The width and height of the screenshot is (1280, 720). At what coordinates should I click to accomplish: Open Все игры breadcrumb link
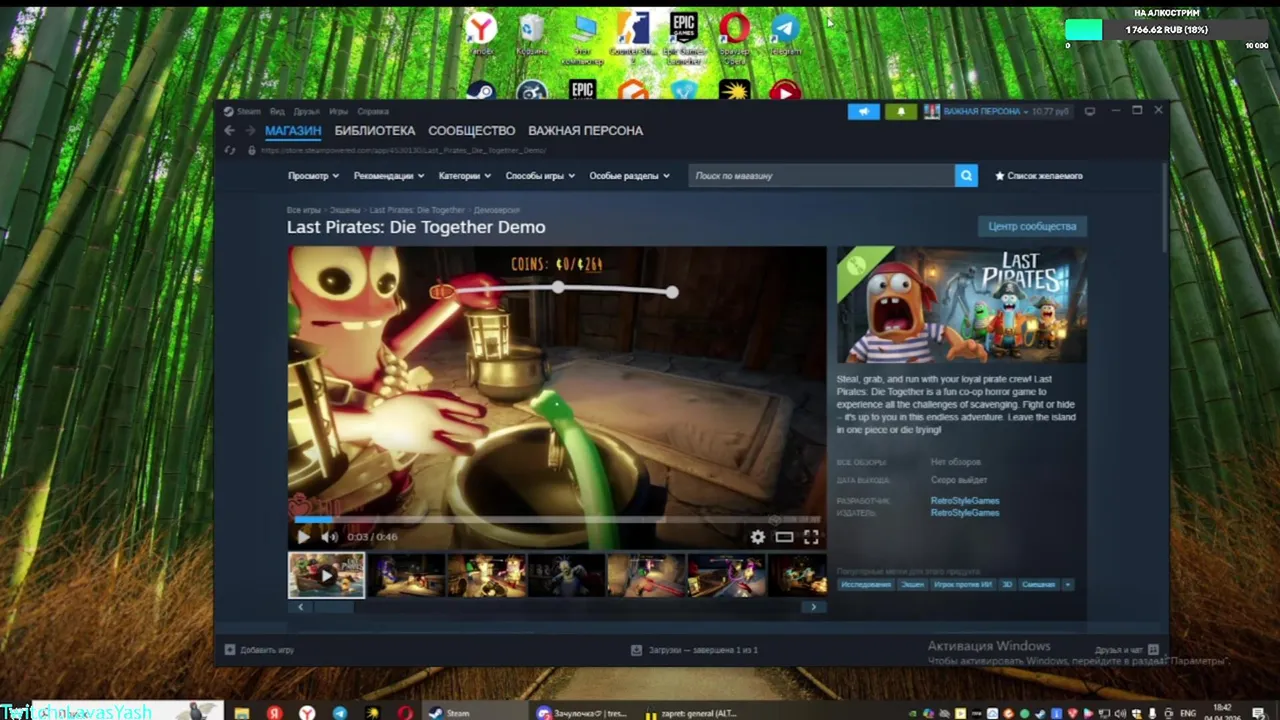304,210
